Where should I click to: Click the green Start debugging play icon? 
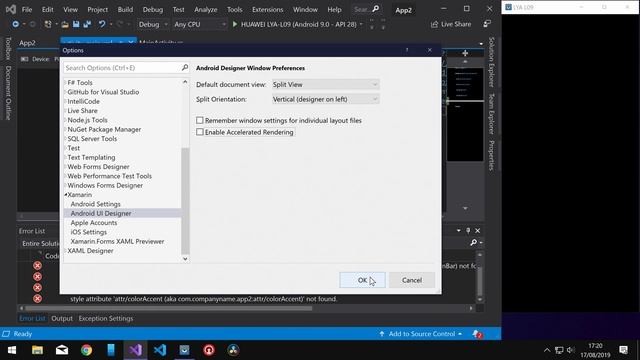click(x=235, y=24)
